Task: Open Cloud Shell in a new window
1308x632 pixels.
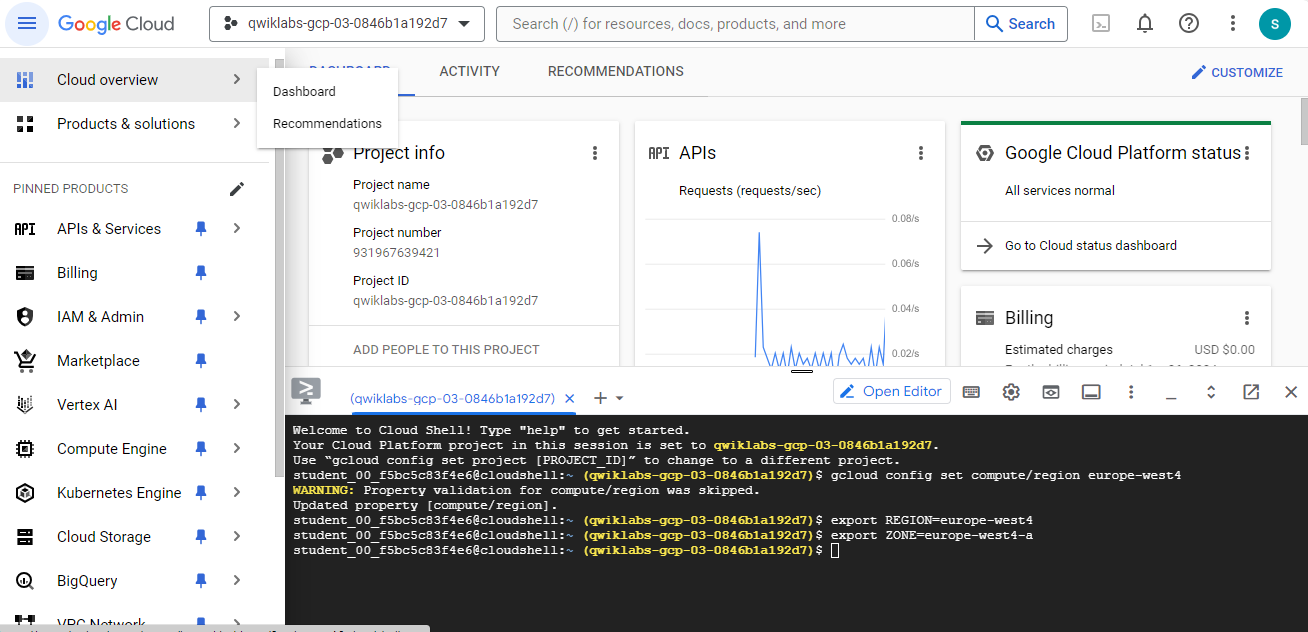Action: pyautogui.click(x=1251, y=392)
